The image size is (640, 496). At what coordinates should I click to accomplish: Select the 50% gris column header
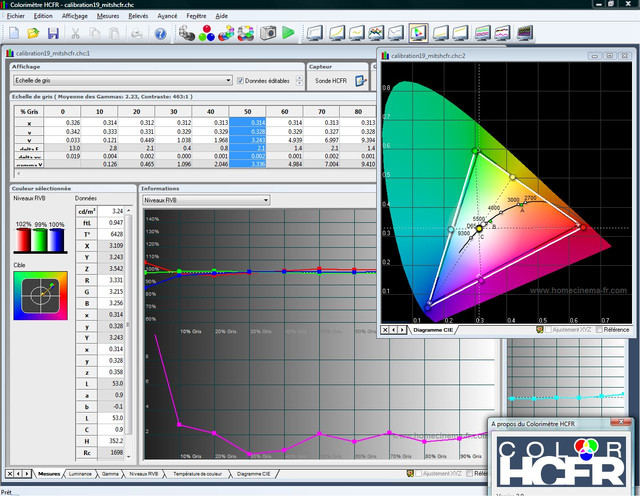coord(246,111)
